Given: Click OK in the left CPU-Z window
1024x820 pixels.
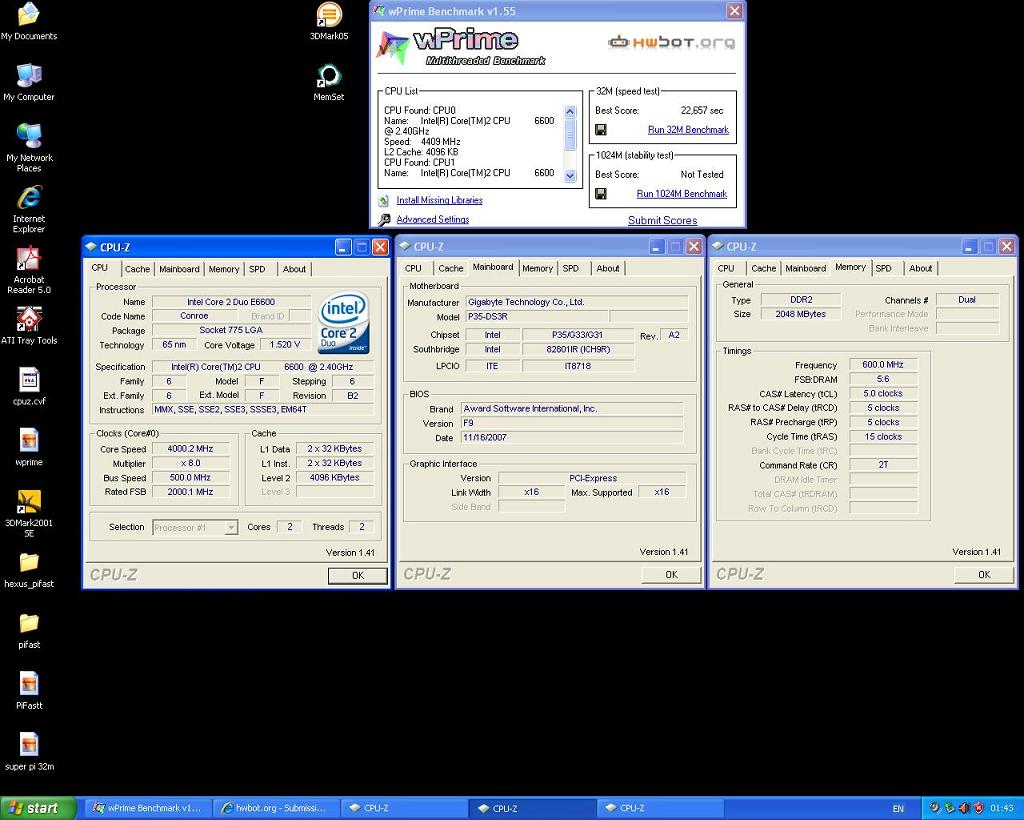Looking at the screenshot, I should tap(358, 576).
